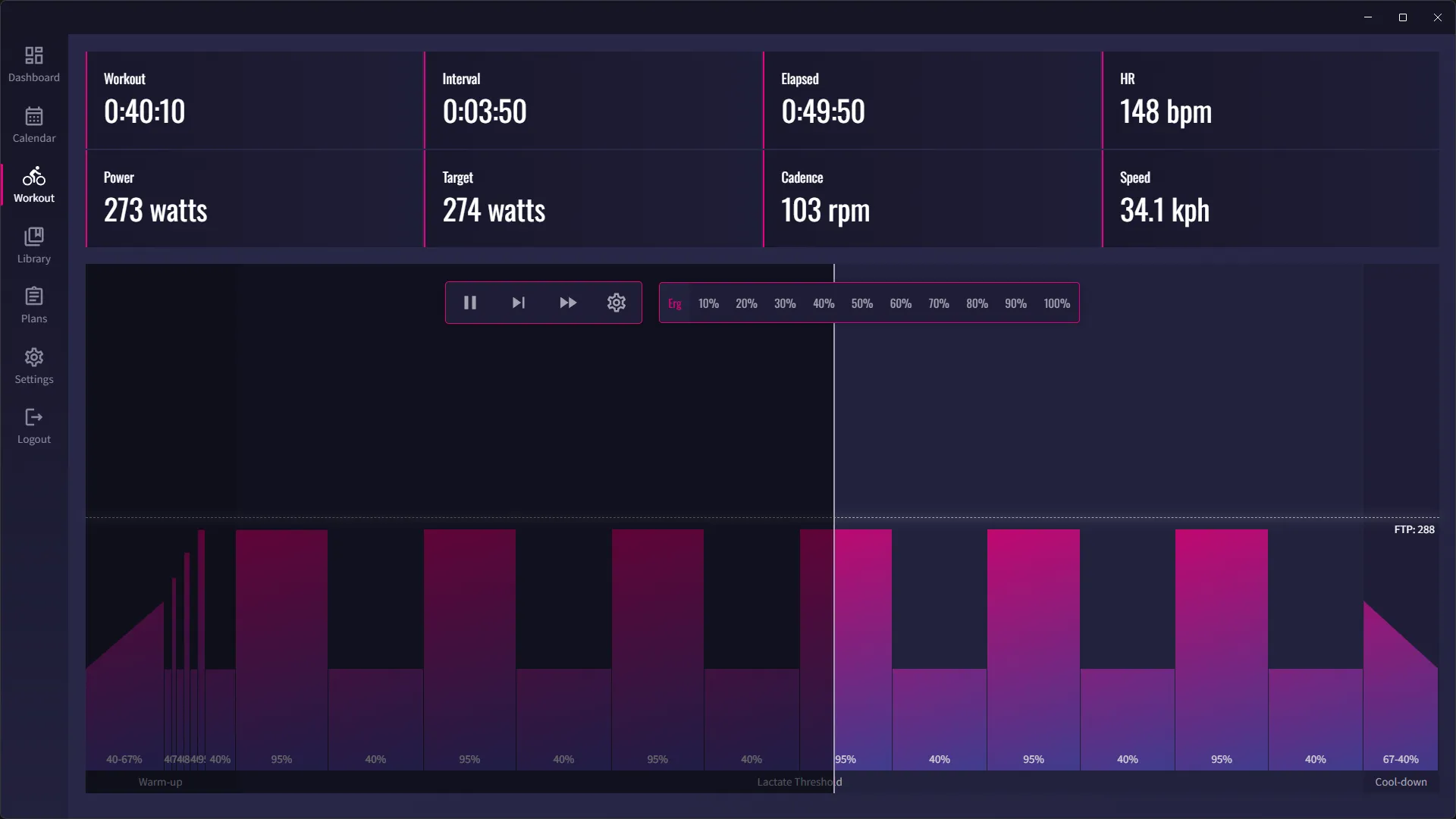Pause the workout playback
This screenshot has width=1456, height=819.
coord(470,303)
